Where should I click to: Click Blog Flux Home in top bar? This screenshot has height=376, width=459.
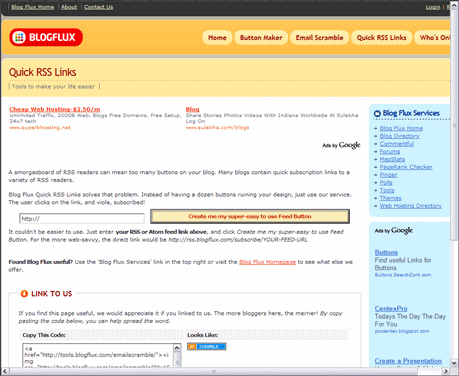33,7
